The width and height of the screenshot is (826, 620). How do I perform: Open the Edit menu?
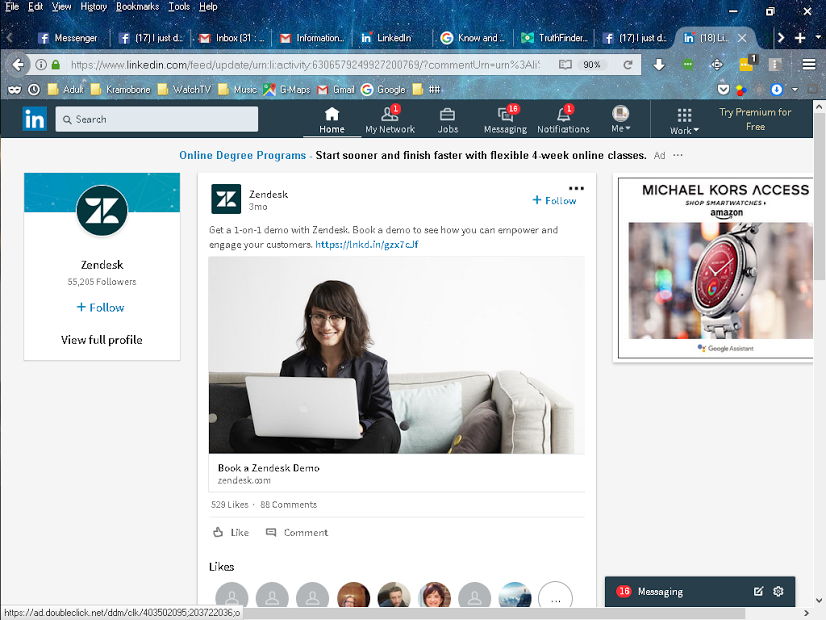coord(35,7)
